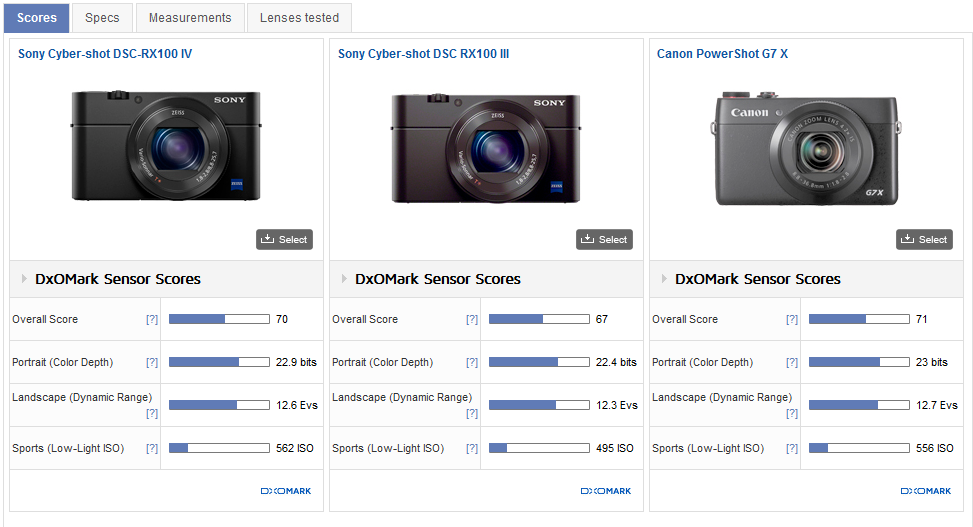Click RX100 III Overall Score bar showing 67

click(x=539, y=319)
